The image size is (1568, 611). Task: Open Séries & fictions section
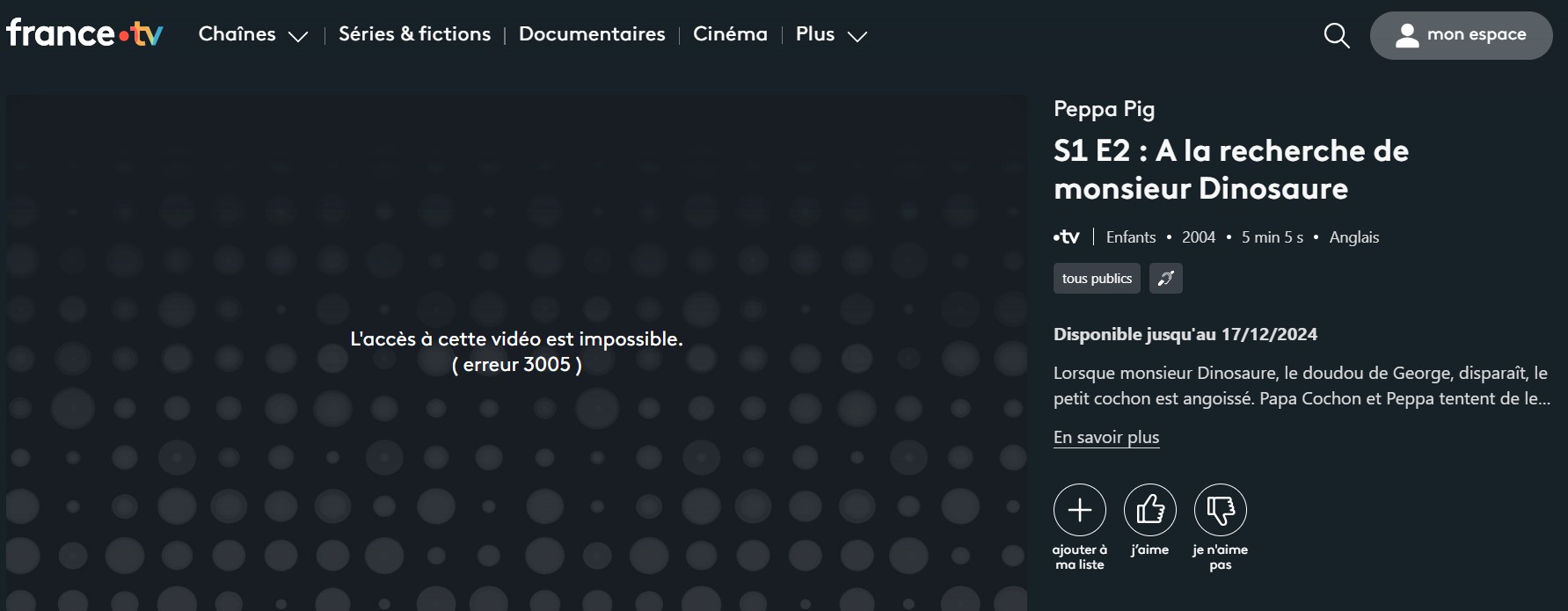pyautogui.click(x=415, y=34)
